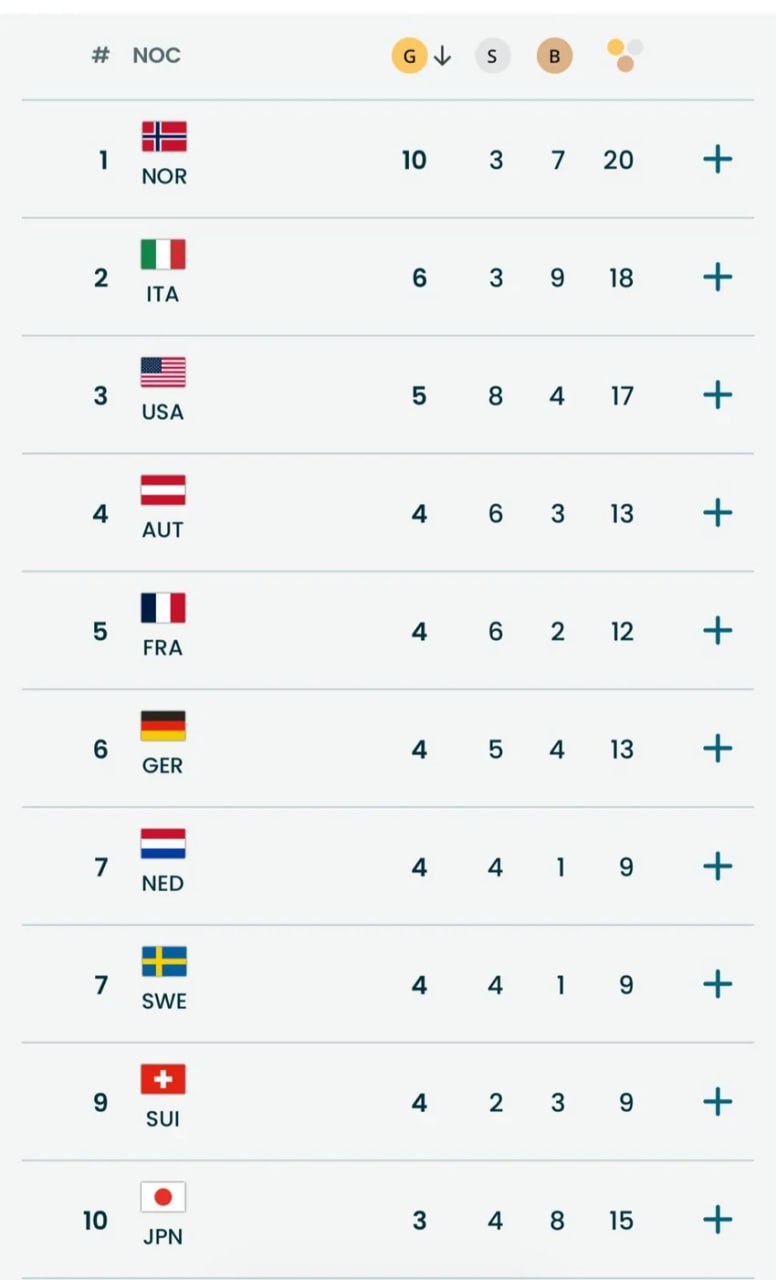Image resolution: width=776 pixels, height=1280 pixels.
Task: Open the FRA country link
Action: pos(163,647)
